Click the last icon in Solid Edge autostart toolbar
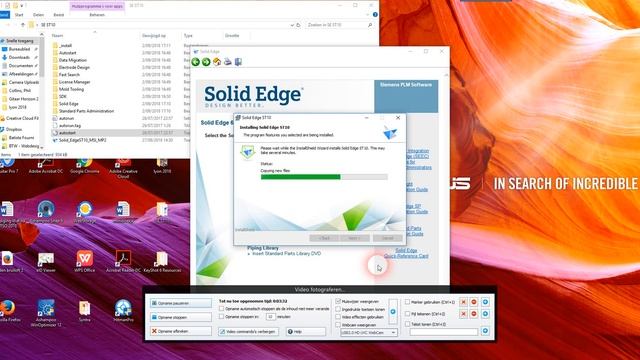Screen dimensions: 640x360 pyautogui.click(x=238, y=62)
